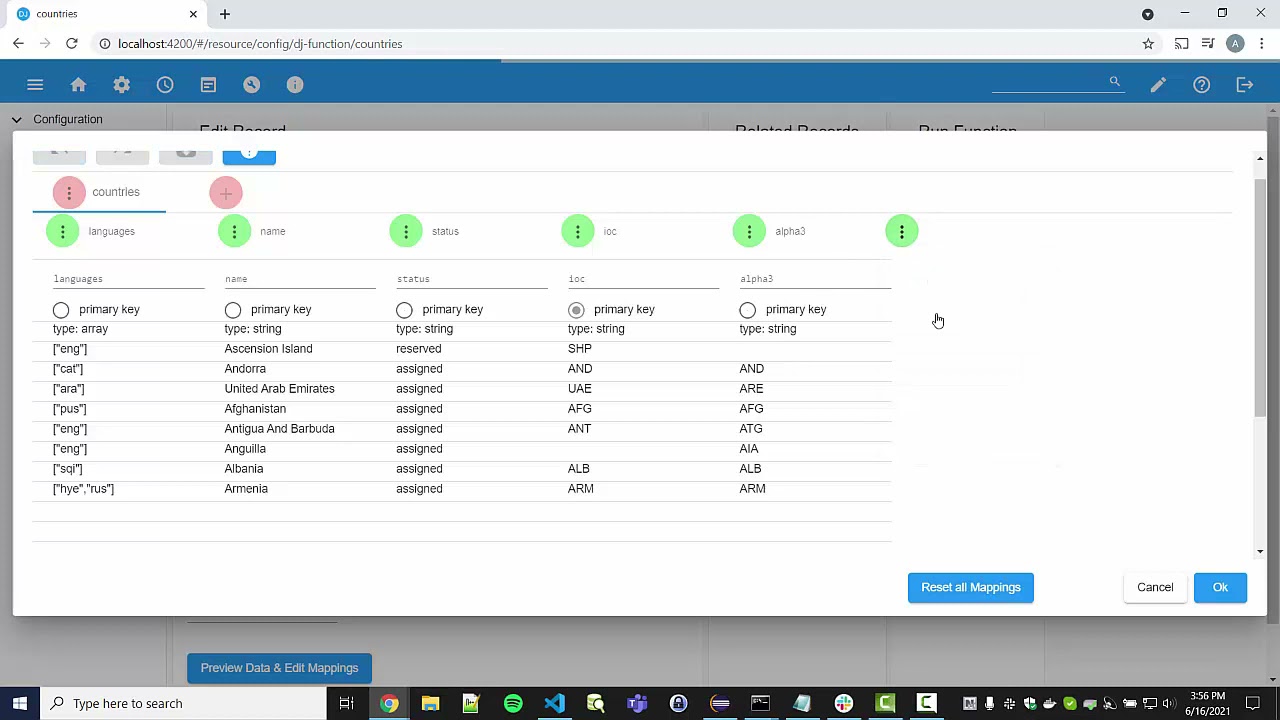Click the scrollbar's down arrow in dialog
Image resolution: width=1280 pixels, height=720 pixels.
coord(1260,552)
